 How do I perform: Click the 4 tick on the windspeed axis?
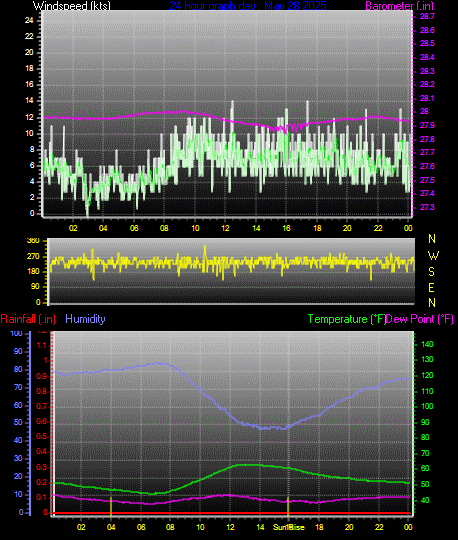(x=32, y=181)
